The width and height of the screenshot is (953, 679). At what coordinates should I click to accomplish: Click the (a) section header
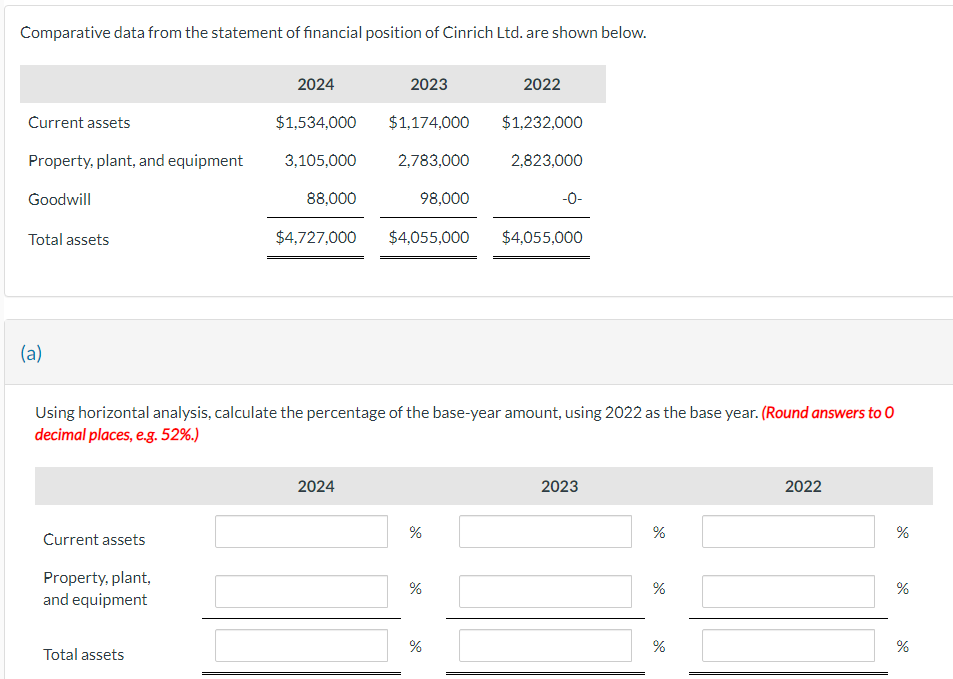click(33, 353)
